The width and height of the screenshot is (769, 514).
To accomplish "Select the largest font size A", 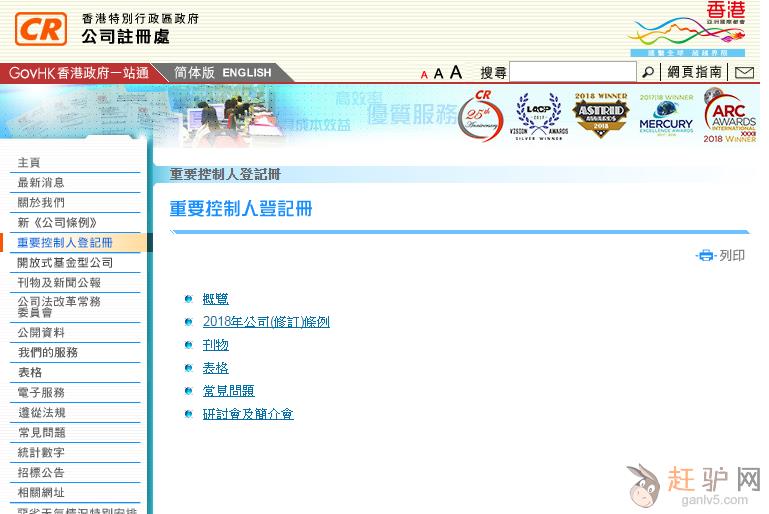I will [456, 72].
